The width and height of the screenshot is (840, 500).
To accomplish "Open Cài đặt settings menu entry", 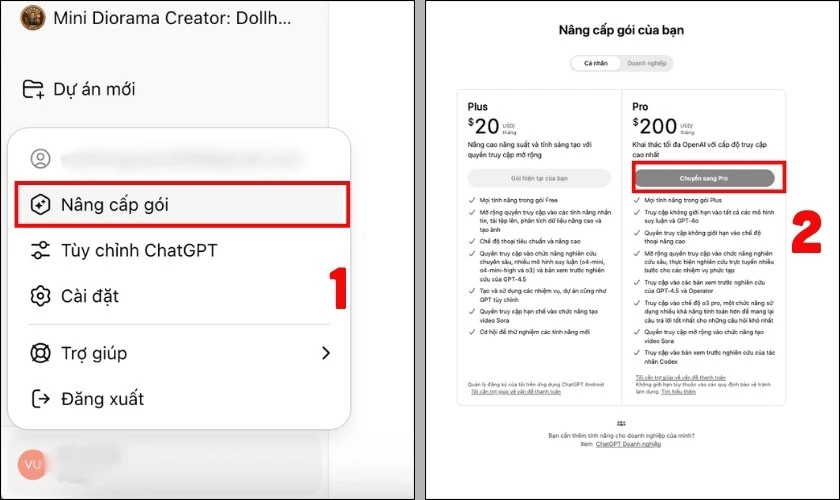I will click(179, 296).
